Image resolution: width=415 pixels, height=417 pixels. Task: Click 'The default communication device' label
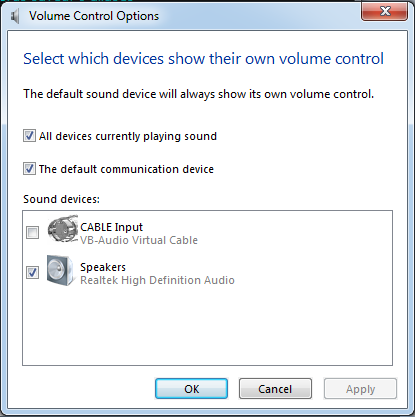click(x=126, y=169)
